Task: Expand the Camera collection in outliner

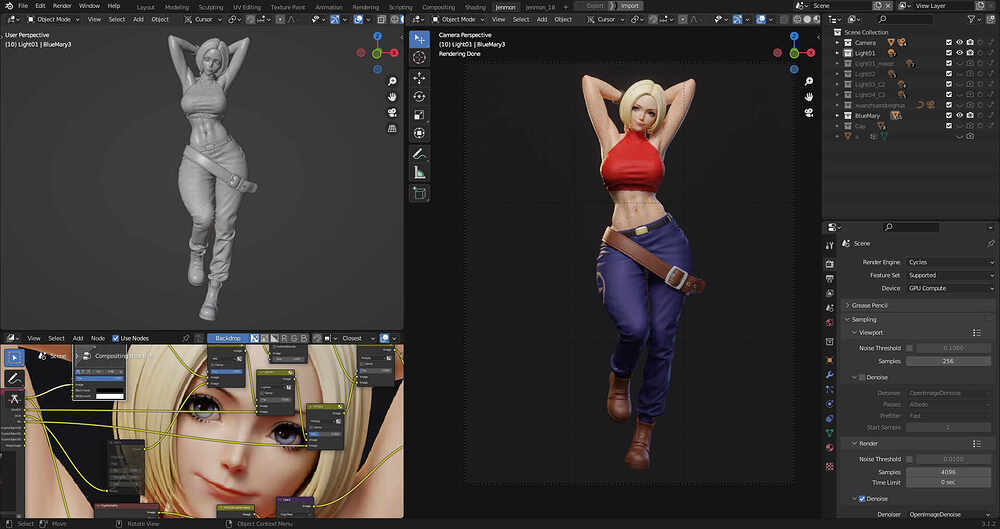Action: coord(837,43)
